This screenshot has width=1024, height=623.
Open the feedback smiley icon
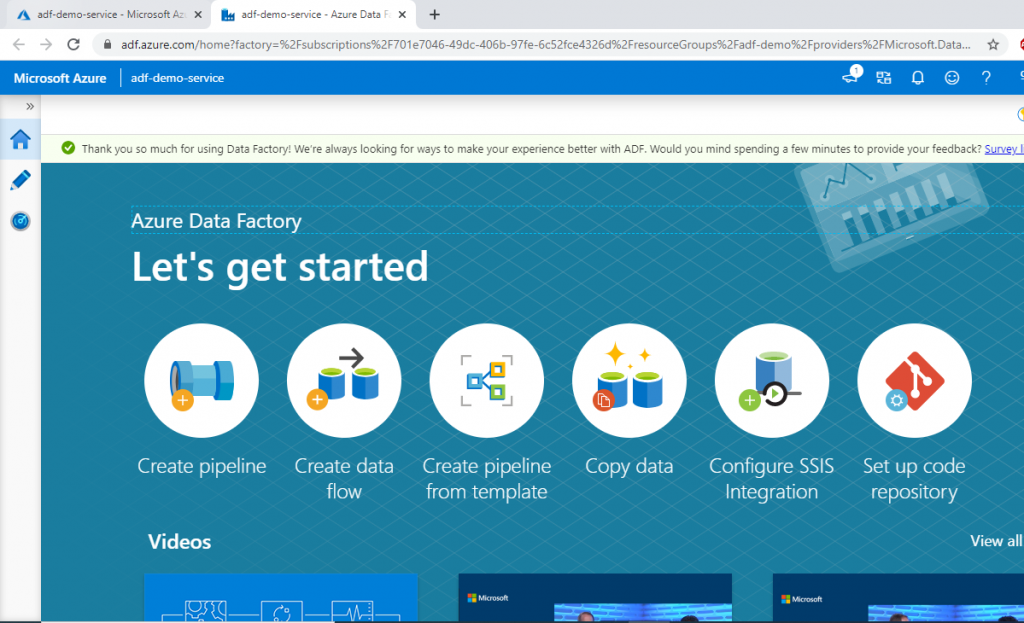(952, 78)
